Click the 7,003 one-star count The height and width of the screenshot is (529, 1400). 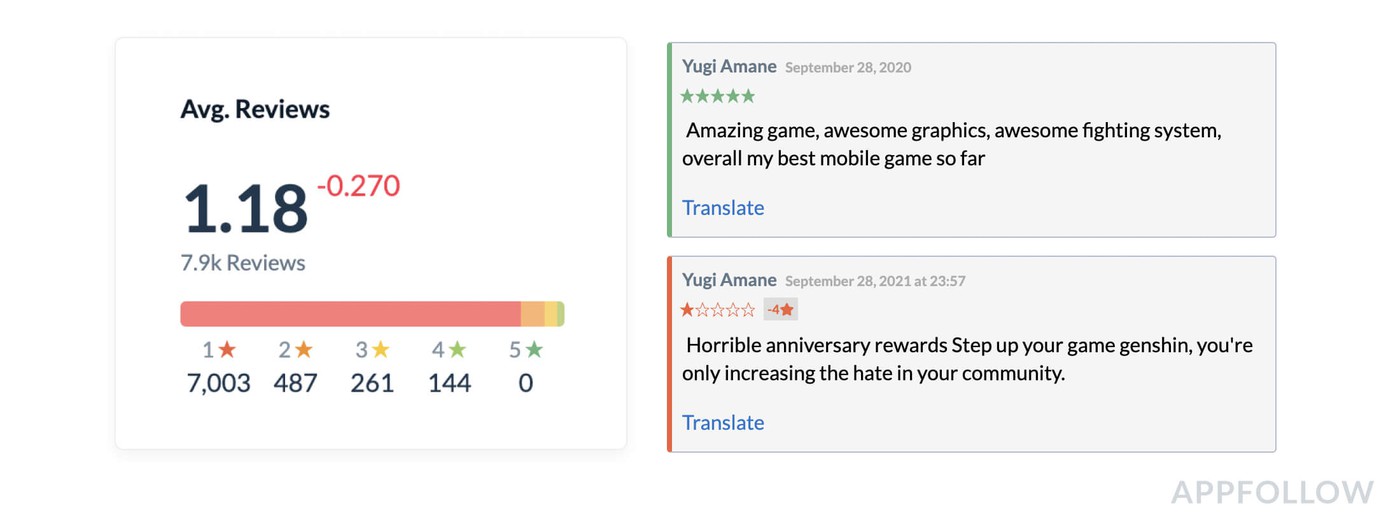coord(219,383)
